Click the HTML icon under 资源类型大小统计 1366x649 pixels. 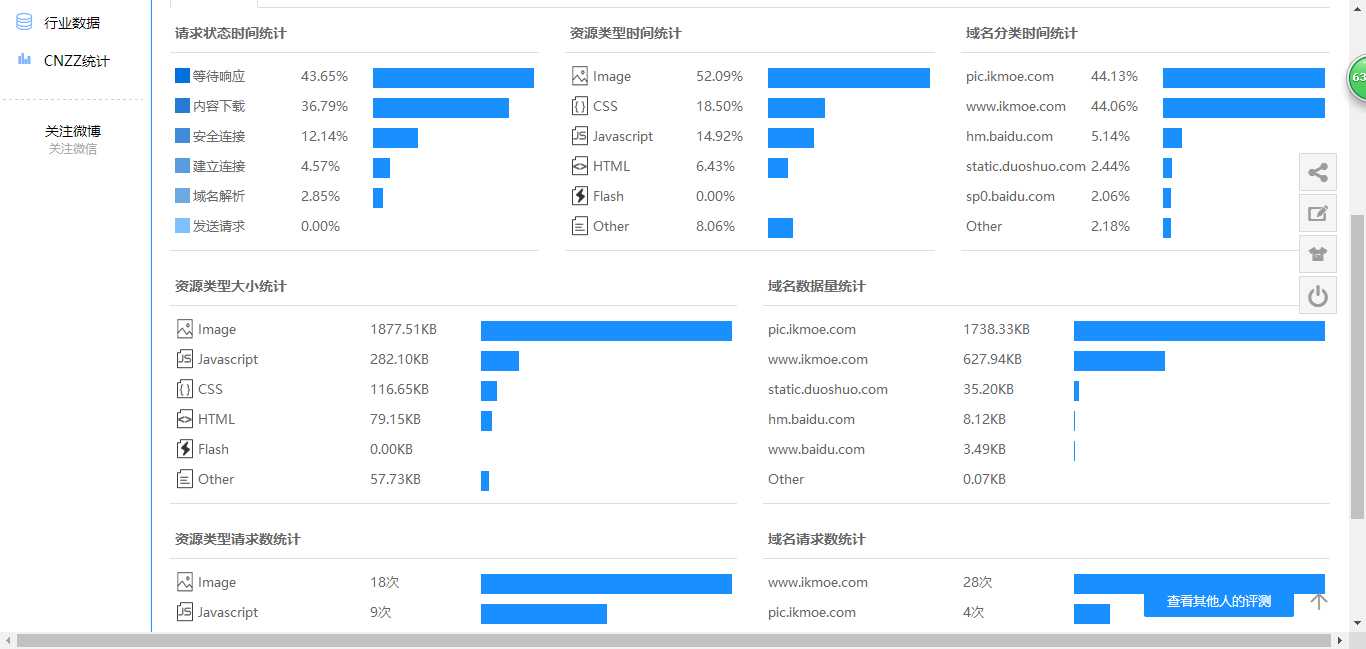[x=185, y=419]
